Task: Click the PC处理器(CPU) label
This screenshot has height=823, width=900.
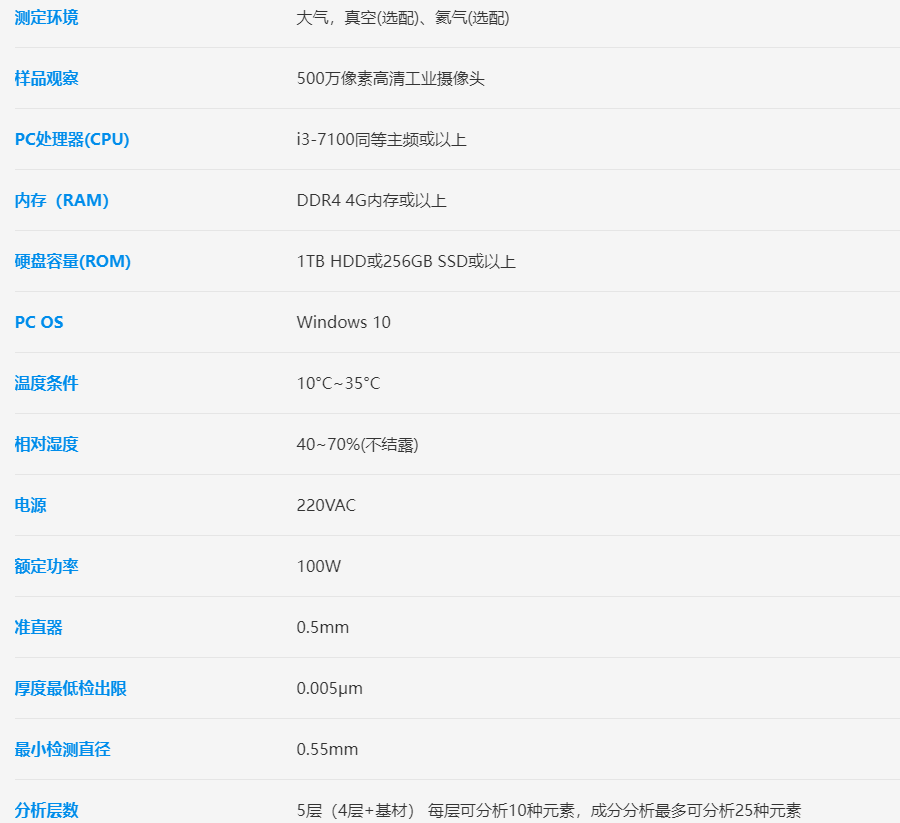Action: click(72, 139)
